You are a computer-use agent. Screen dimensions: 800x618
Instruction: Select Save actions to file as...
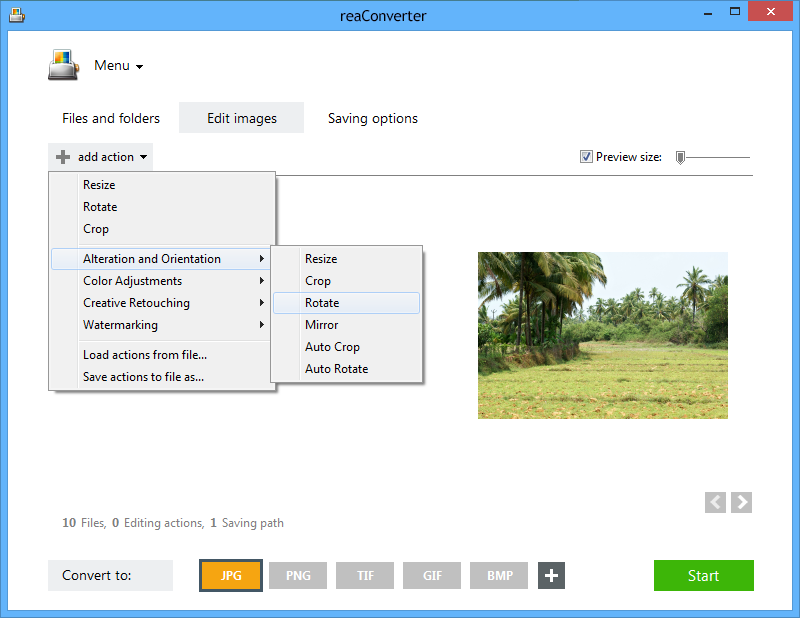pos(160,377)
